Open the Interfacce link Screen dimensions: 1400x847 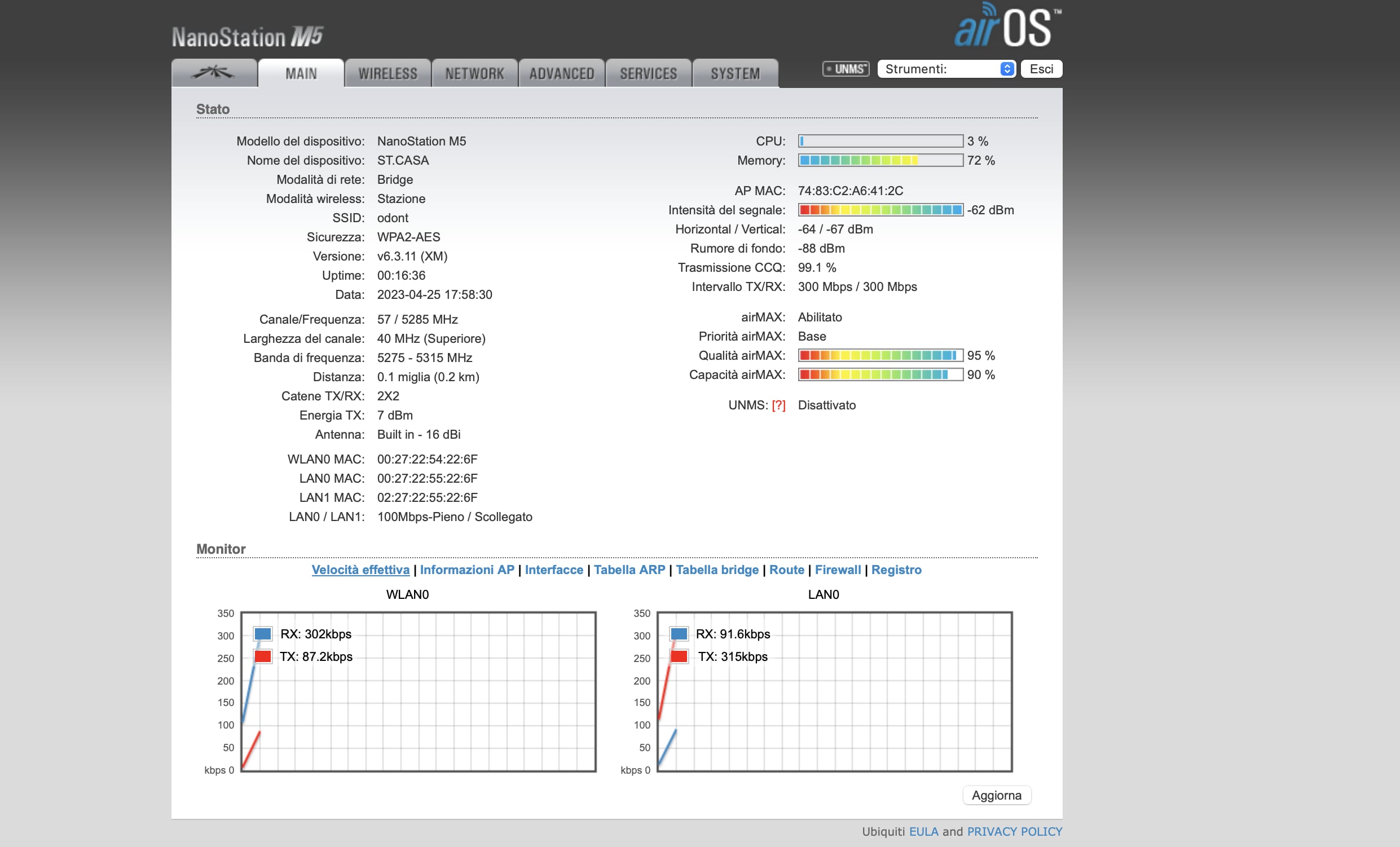[554, 569]
